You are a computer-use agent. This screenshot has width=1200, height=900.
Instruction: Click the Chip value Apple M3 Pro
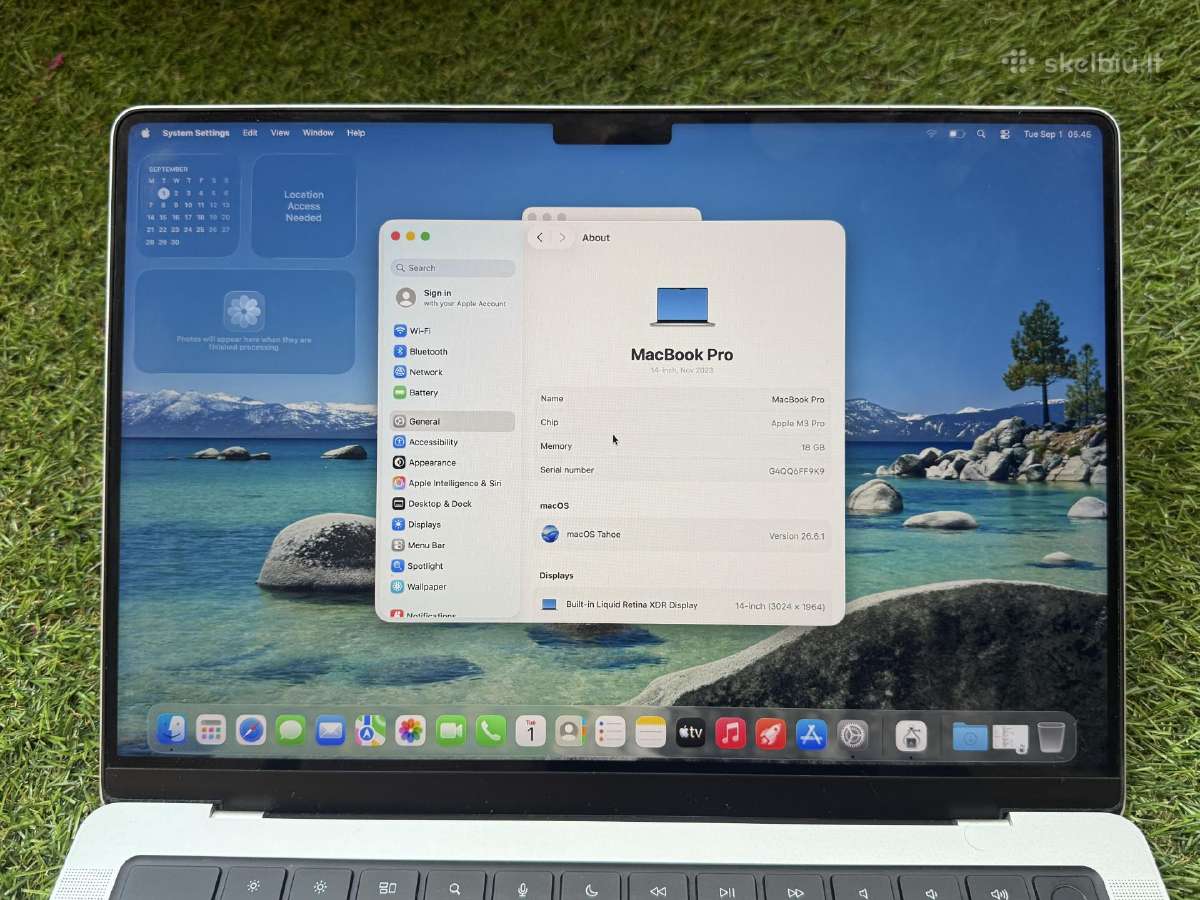(x=797, y=424)
